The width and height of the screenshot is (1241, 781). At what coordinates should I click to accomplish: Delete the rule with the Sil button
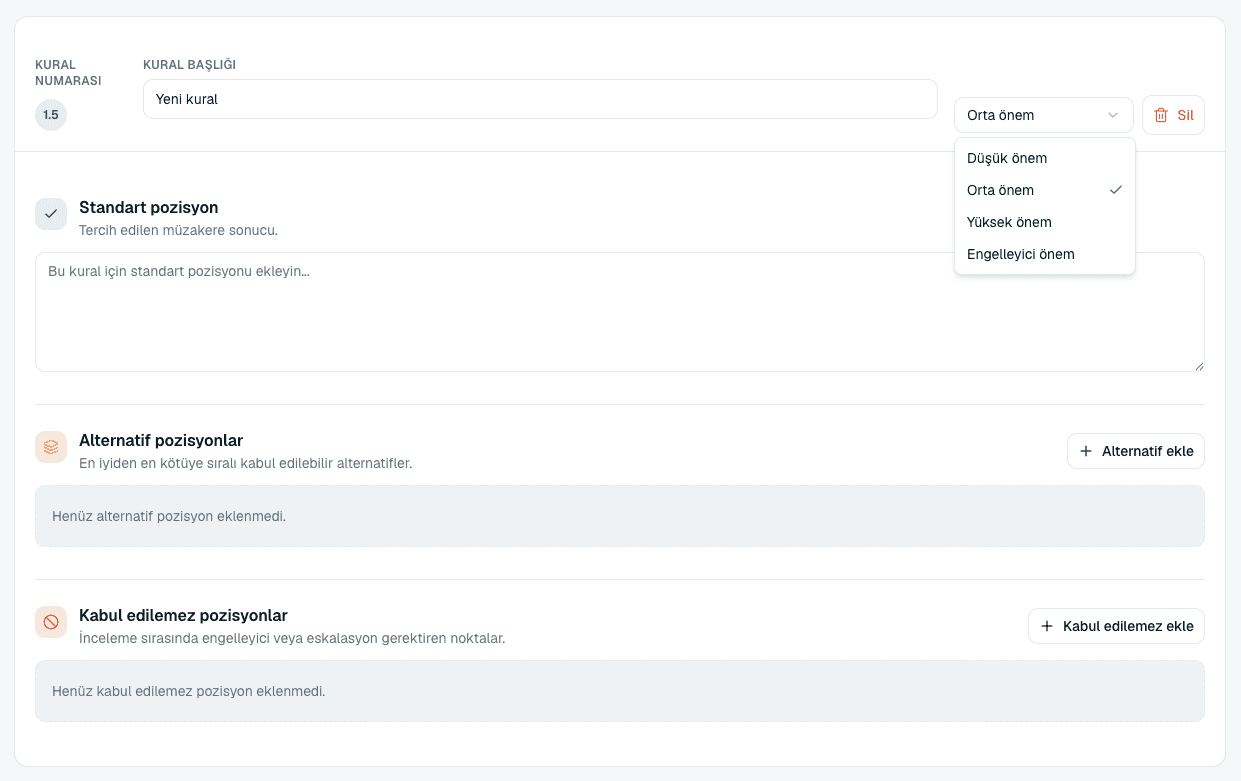1174,115
